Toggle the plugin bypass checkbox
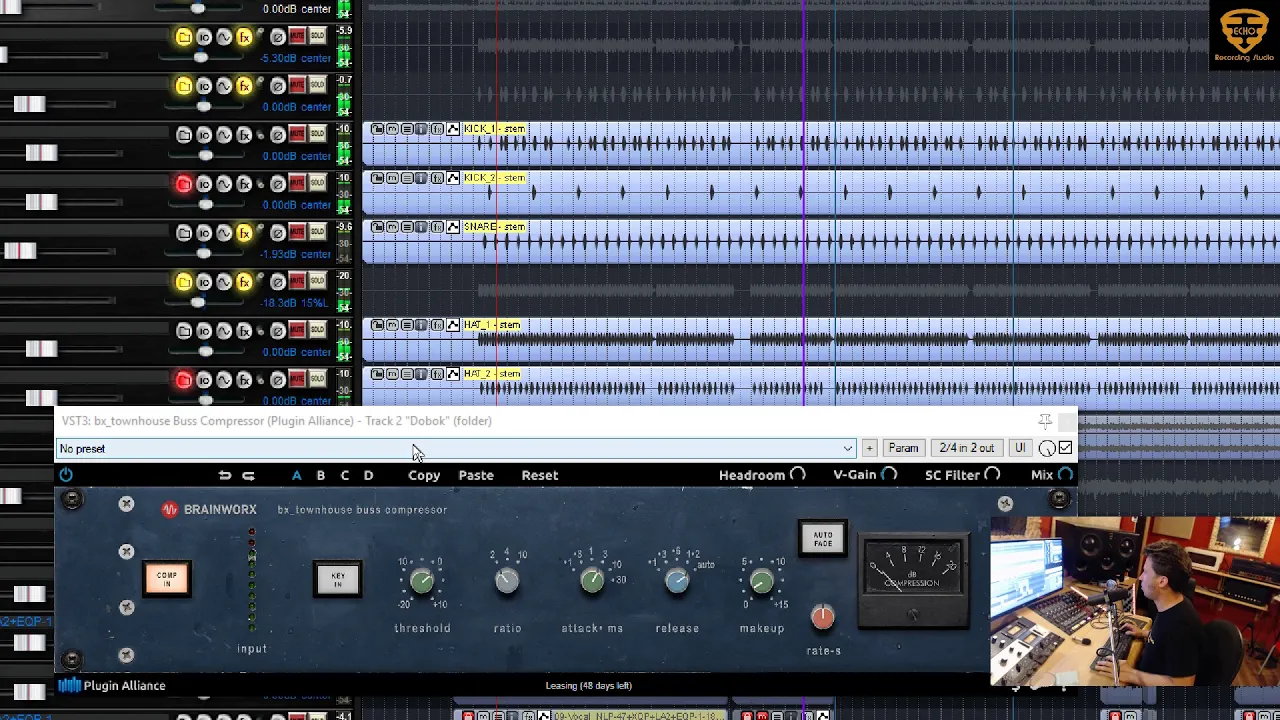Screen dimensions: 1280x720 pyautogui.click(x=1065, y=448)
